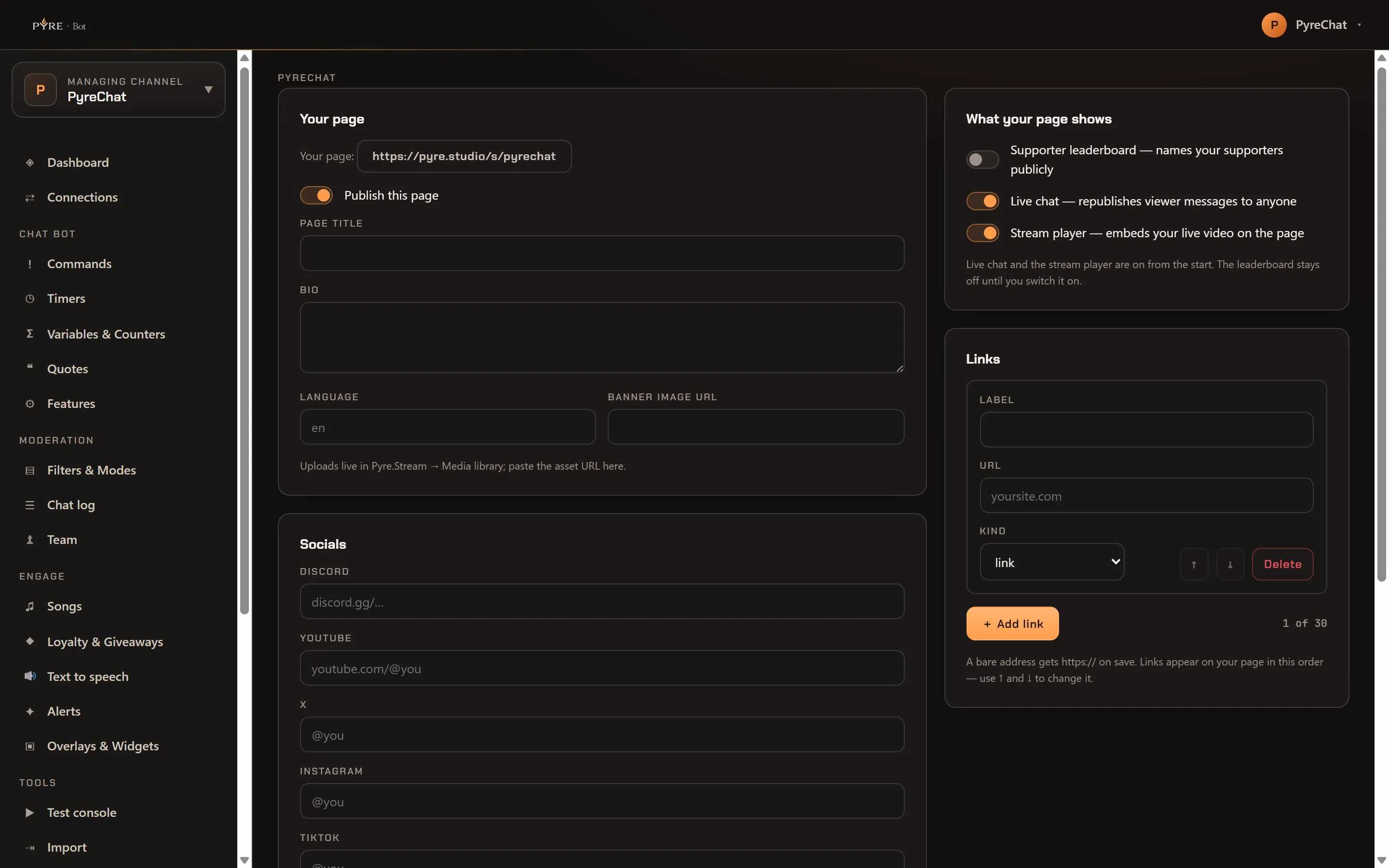Image resolution: width=1389 pixels, height=868 pixels.
Task: Click the Banner Image URL field
Action: pos(756,427)
